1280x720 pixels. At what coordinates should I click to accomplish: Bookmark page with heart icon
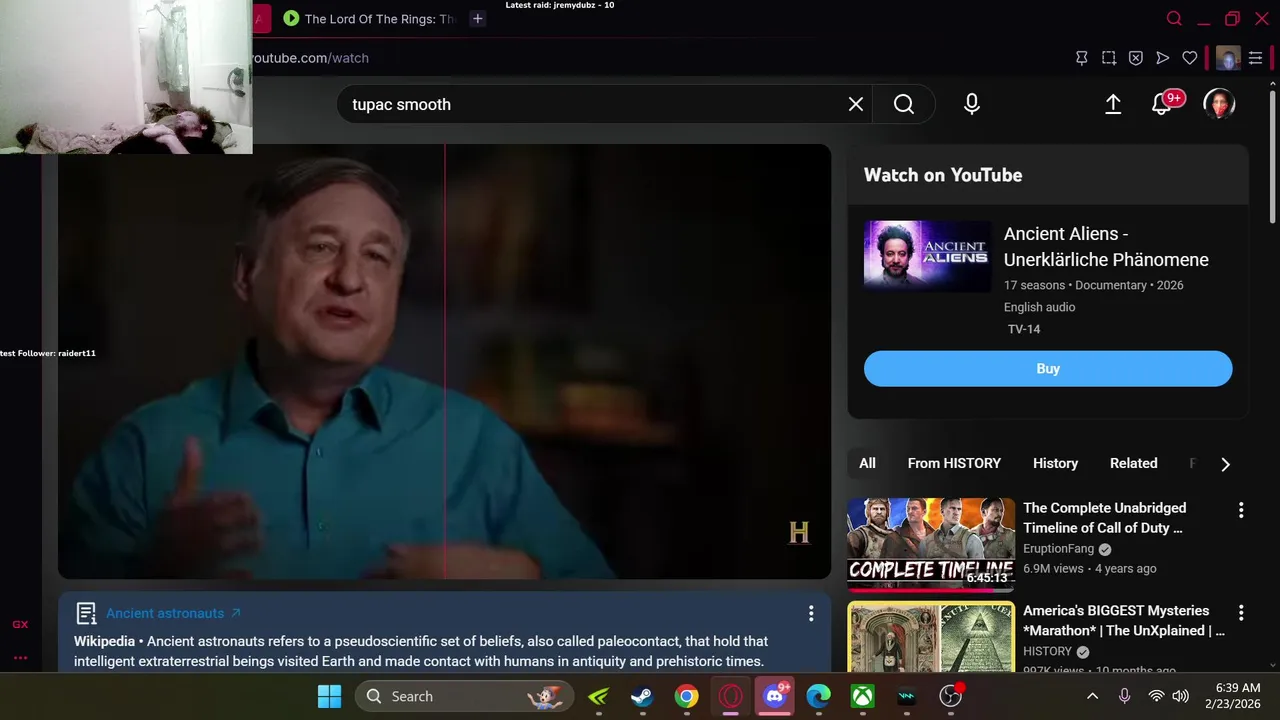1190,58
